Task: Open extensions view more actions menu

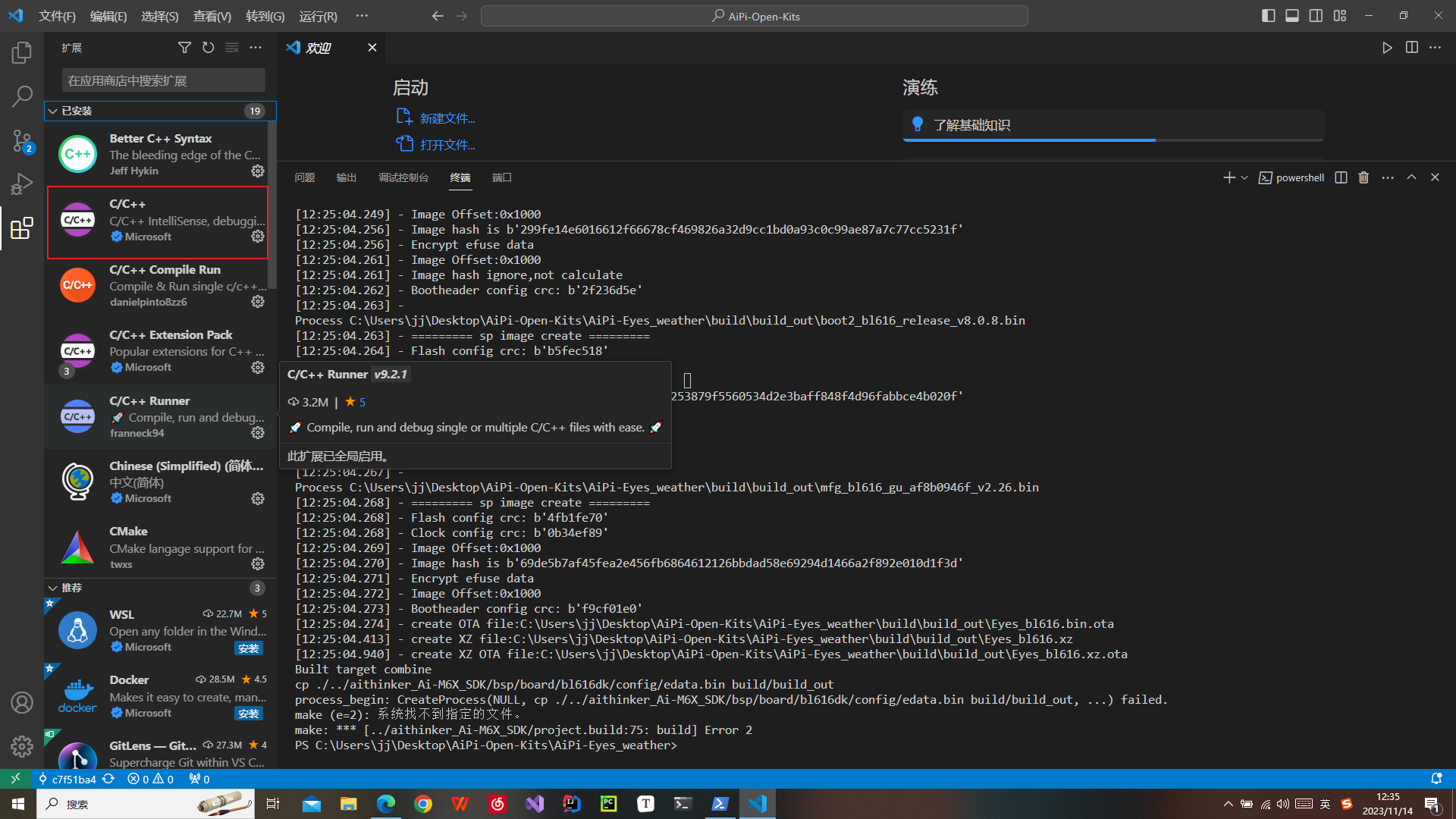Action: tap(256, 48)
